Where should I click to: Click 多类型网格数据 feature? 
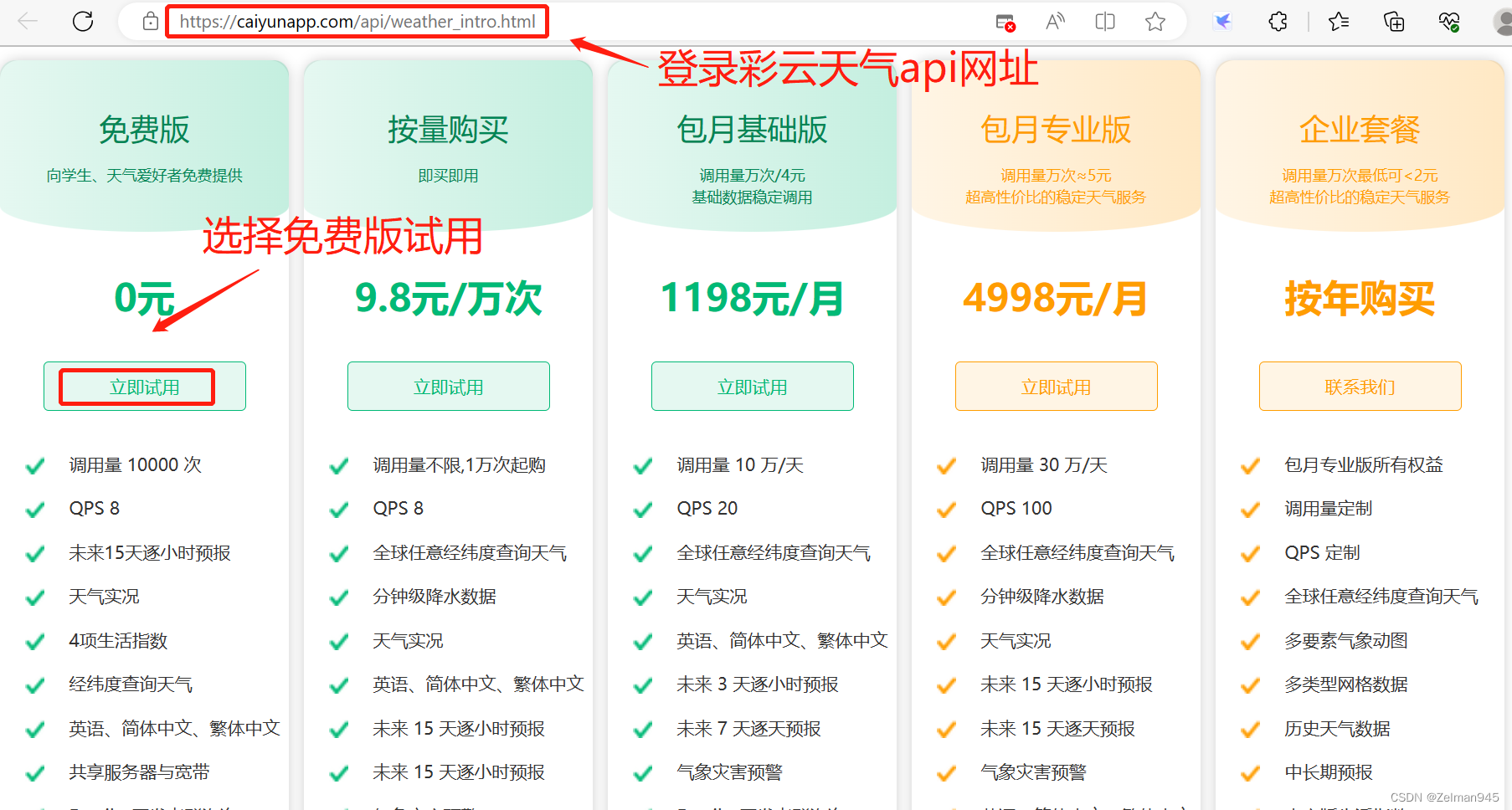click(x=1346, y=684)
